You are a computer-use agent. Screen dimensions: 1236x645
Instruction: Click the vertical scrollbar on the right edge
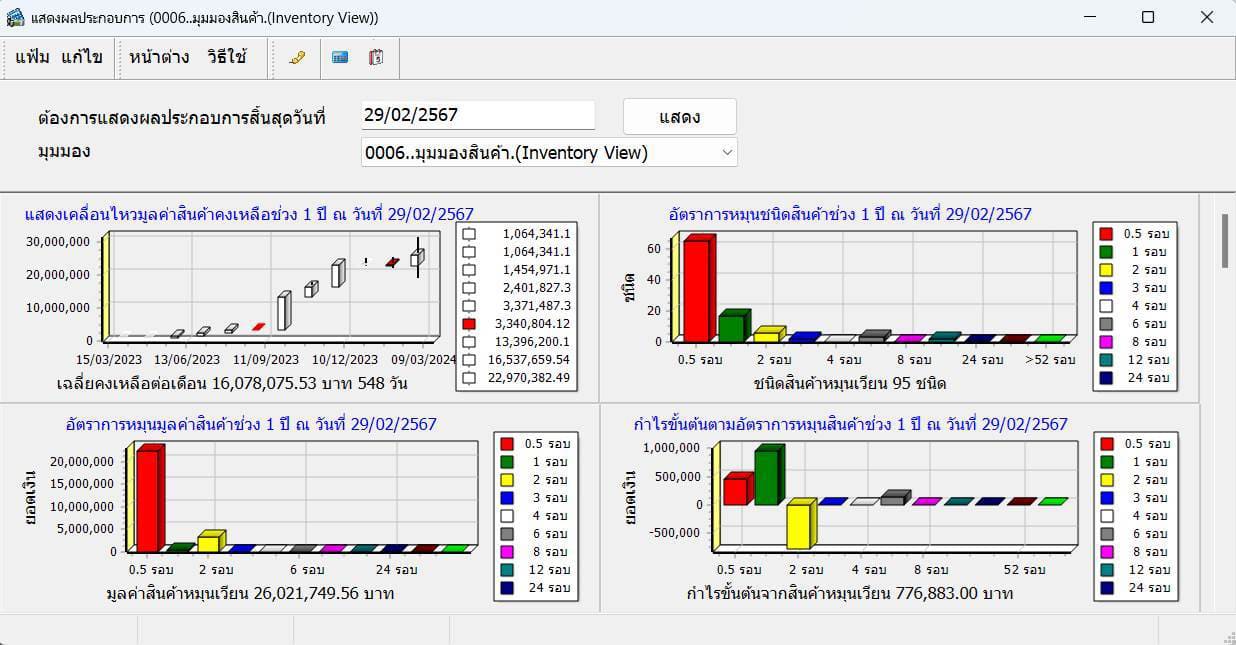point(1224,240)
